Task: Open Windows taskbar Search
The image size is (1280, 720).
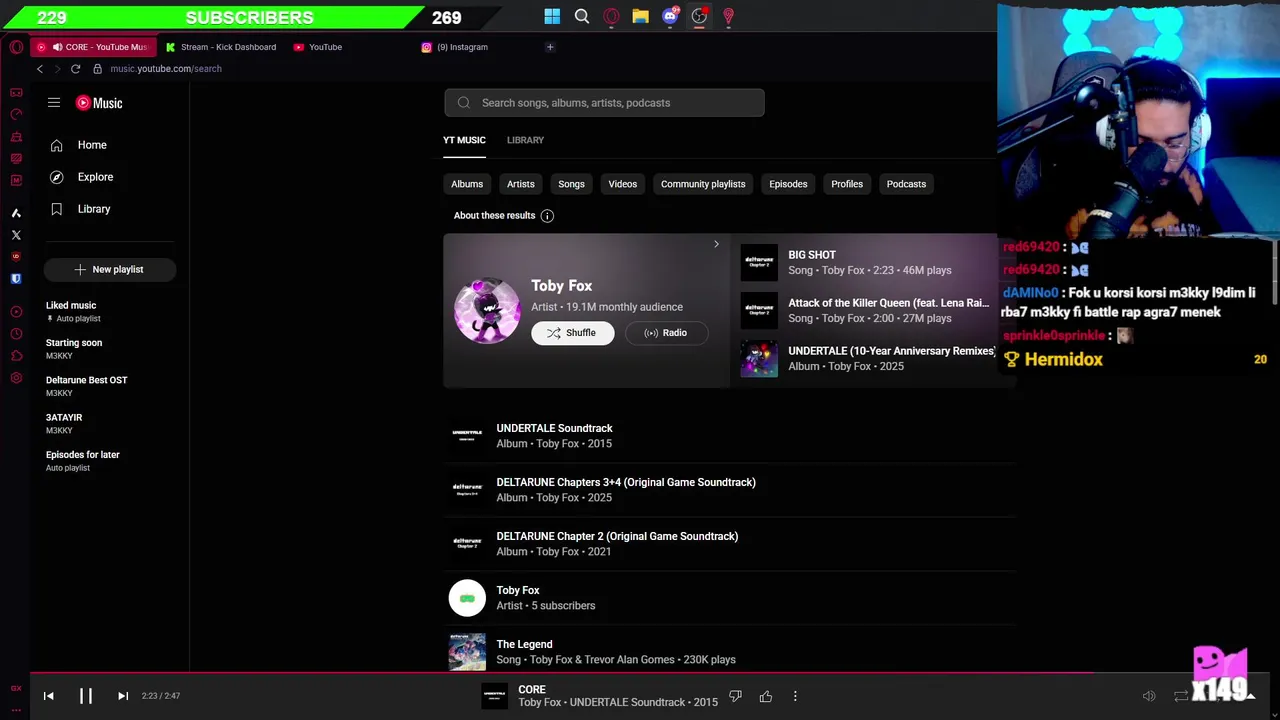Action: pyautogui.click(x=582, y=16)
